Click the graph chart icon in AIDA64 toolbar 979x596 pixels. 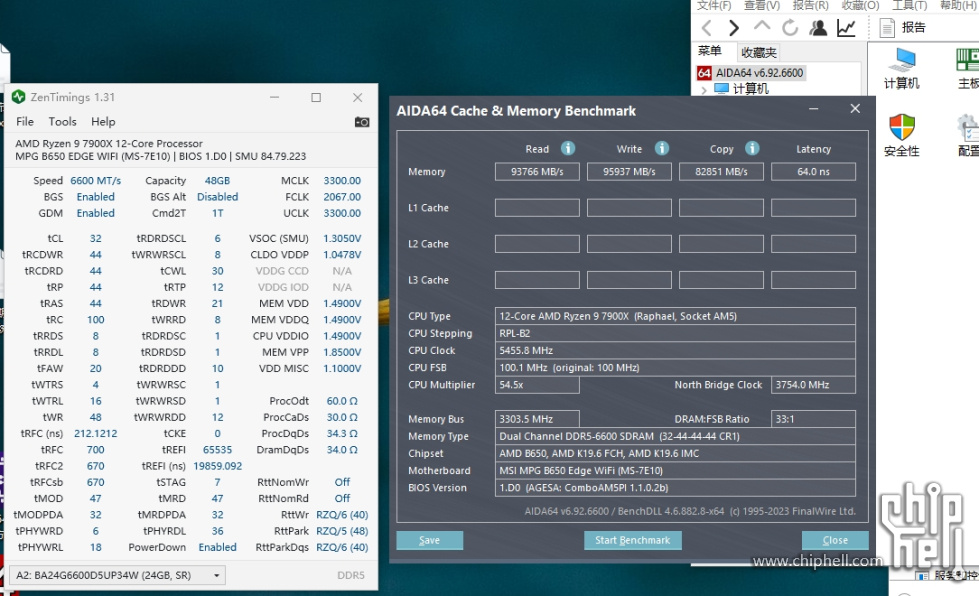point(846,28)
